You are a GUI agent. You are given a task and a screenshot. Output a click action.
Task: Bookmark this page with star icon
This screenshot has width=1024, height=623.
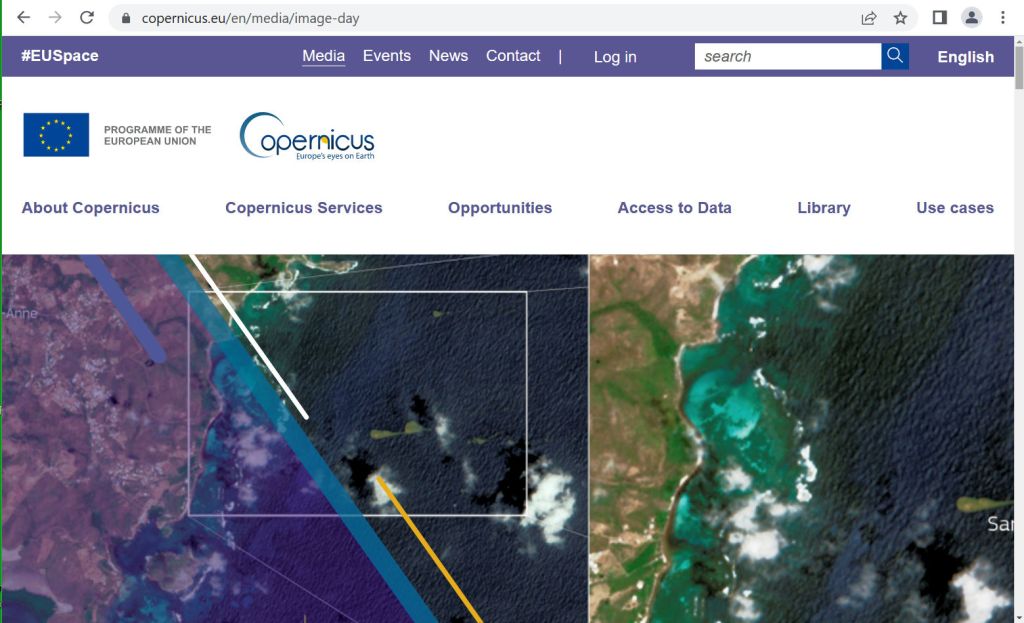(x=900, y=18)
